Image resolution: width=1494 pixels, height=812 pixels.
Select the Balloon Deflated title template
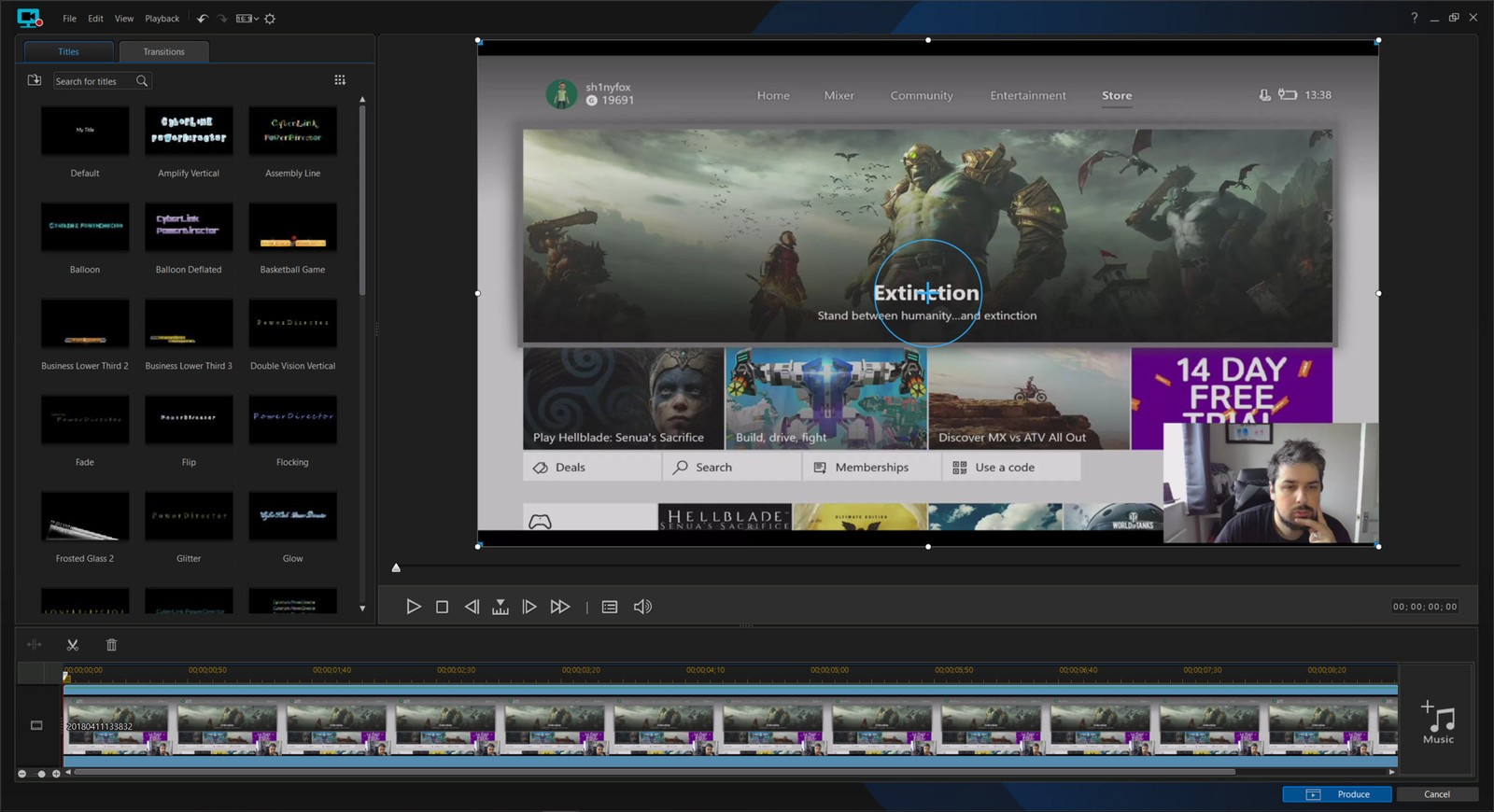click(x=189, y=237)
